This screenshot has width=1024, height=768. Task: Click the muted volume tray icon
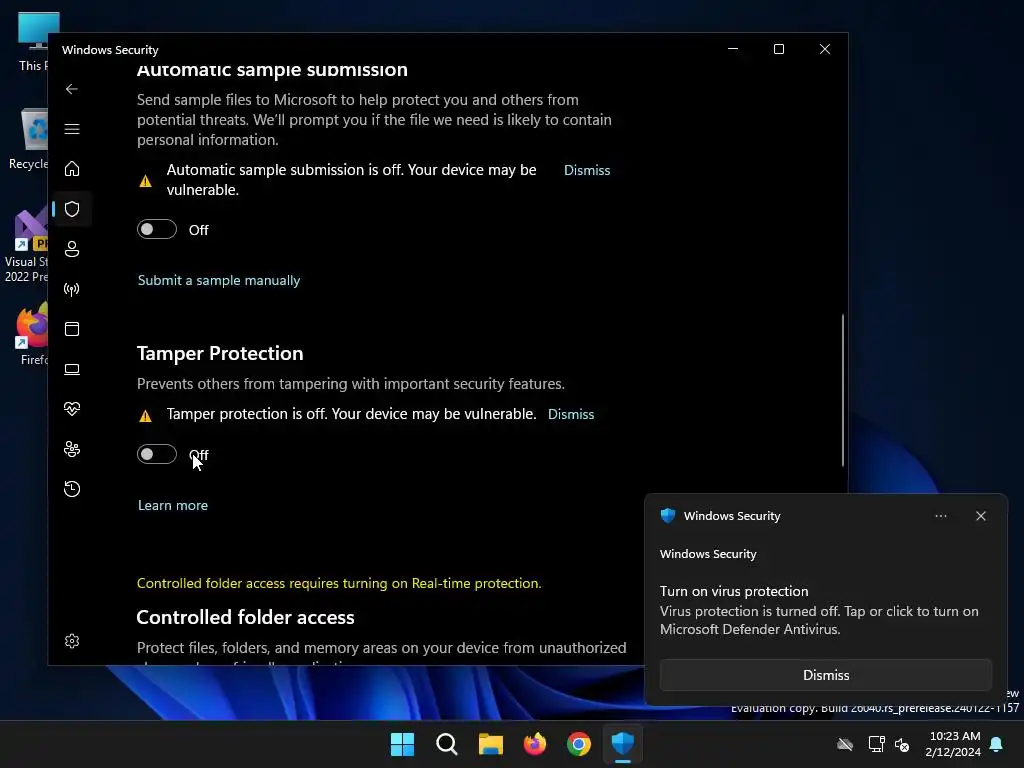(902, 744)
